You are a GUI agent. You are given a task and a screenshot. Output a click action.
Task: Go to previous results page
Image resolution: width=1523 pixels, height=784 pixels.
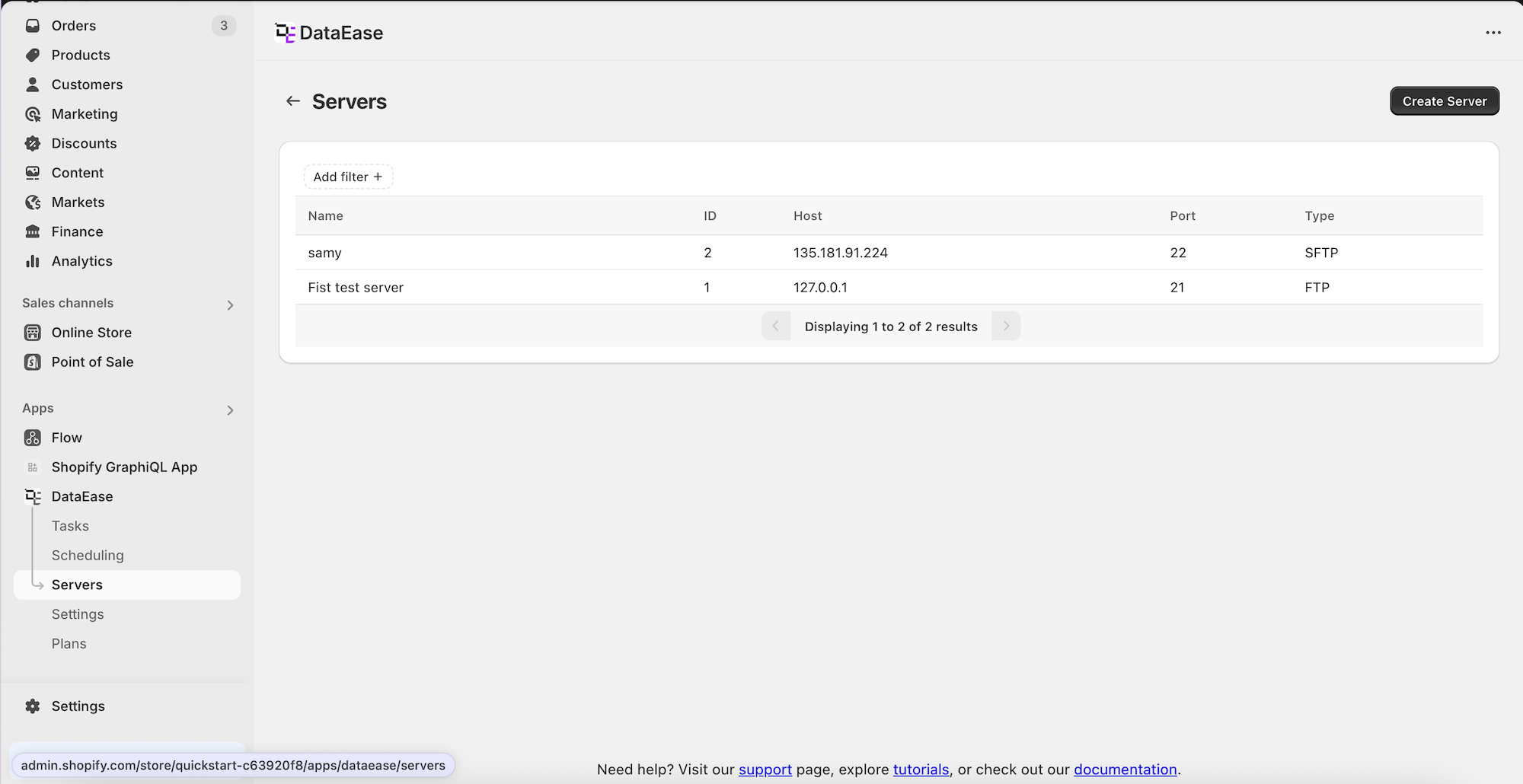point(776,326)
